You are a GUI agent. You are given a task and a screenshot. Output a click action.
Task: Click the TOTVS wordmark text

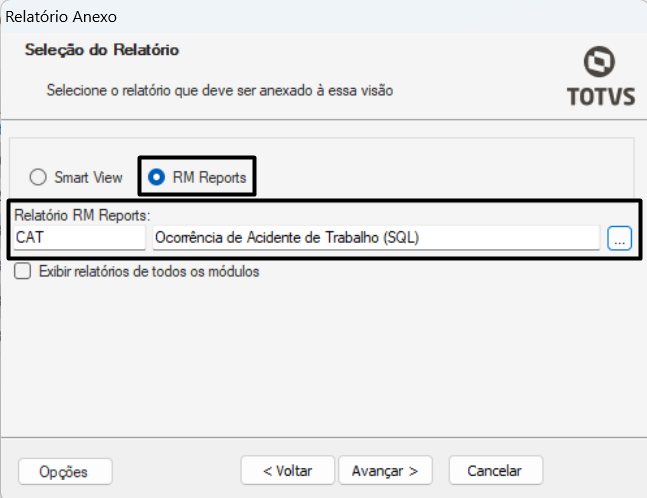tap(601, 97)
